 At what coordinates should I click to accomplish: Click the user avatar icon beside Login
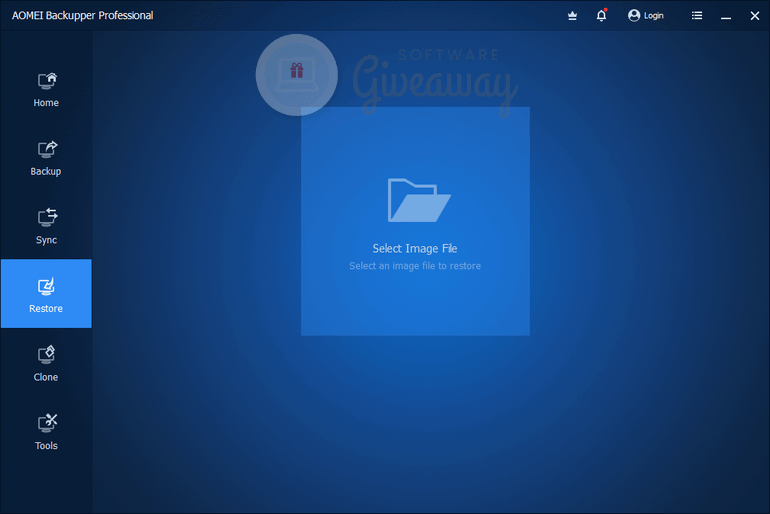(x=634, y=16)
